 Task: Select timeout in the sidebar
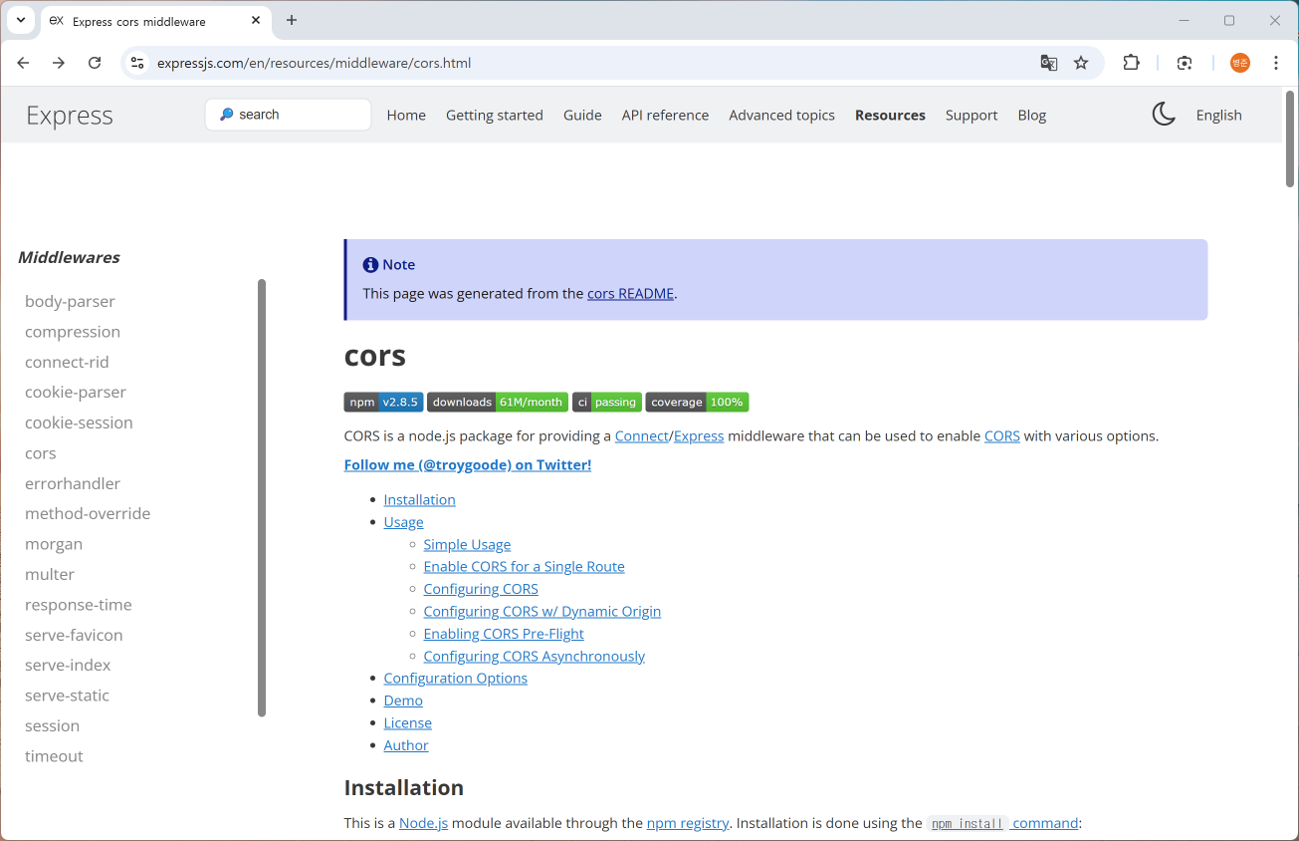pyautogui.click(x=54, y=756)
